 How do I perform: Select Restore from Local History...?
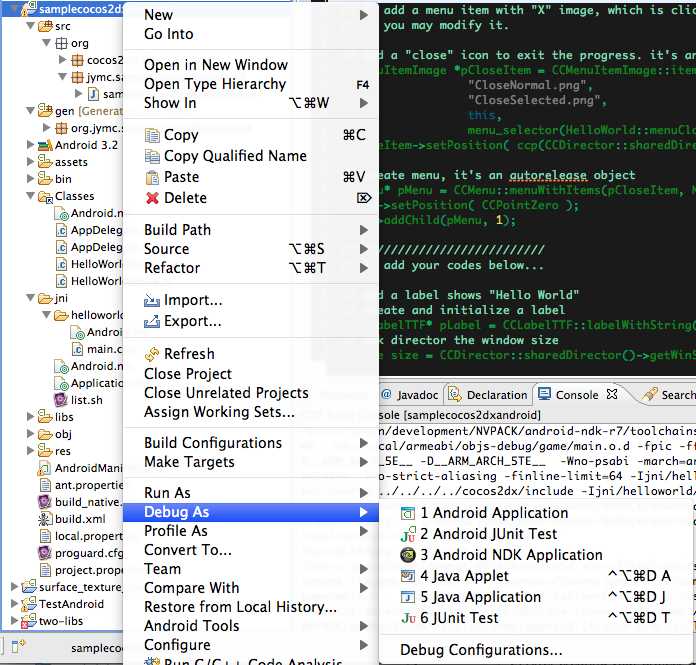pos(251,607)
